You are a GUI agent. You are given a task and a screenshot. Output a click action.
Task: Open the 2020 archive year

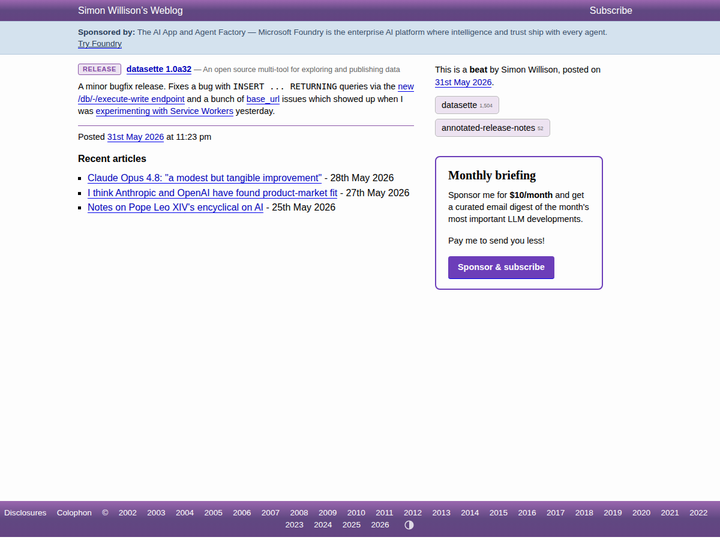(x=641, y=513)
